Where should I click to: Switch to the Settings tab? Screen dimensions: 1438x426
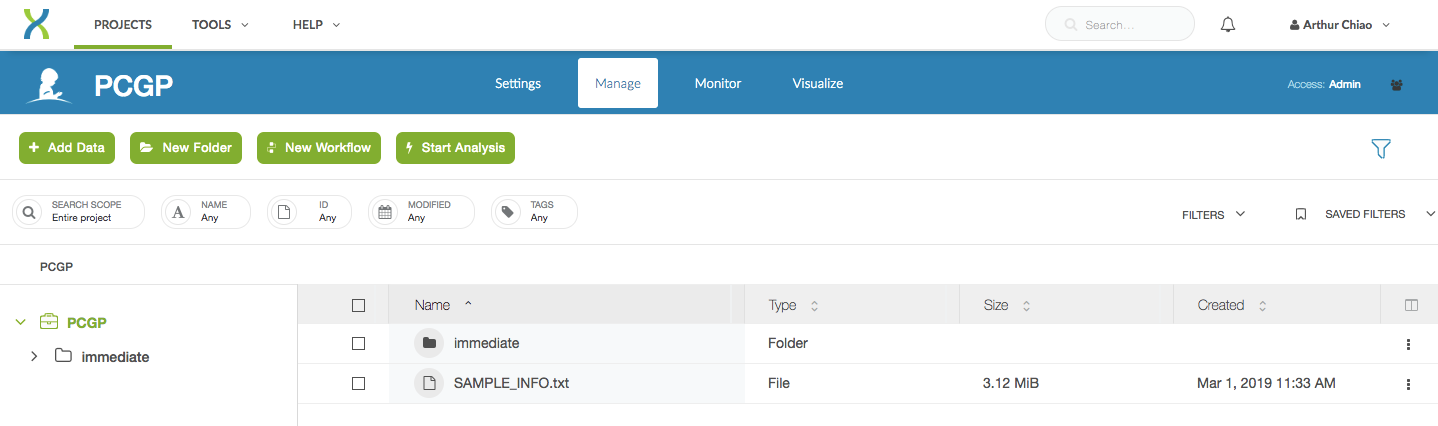(518, 83)
